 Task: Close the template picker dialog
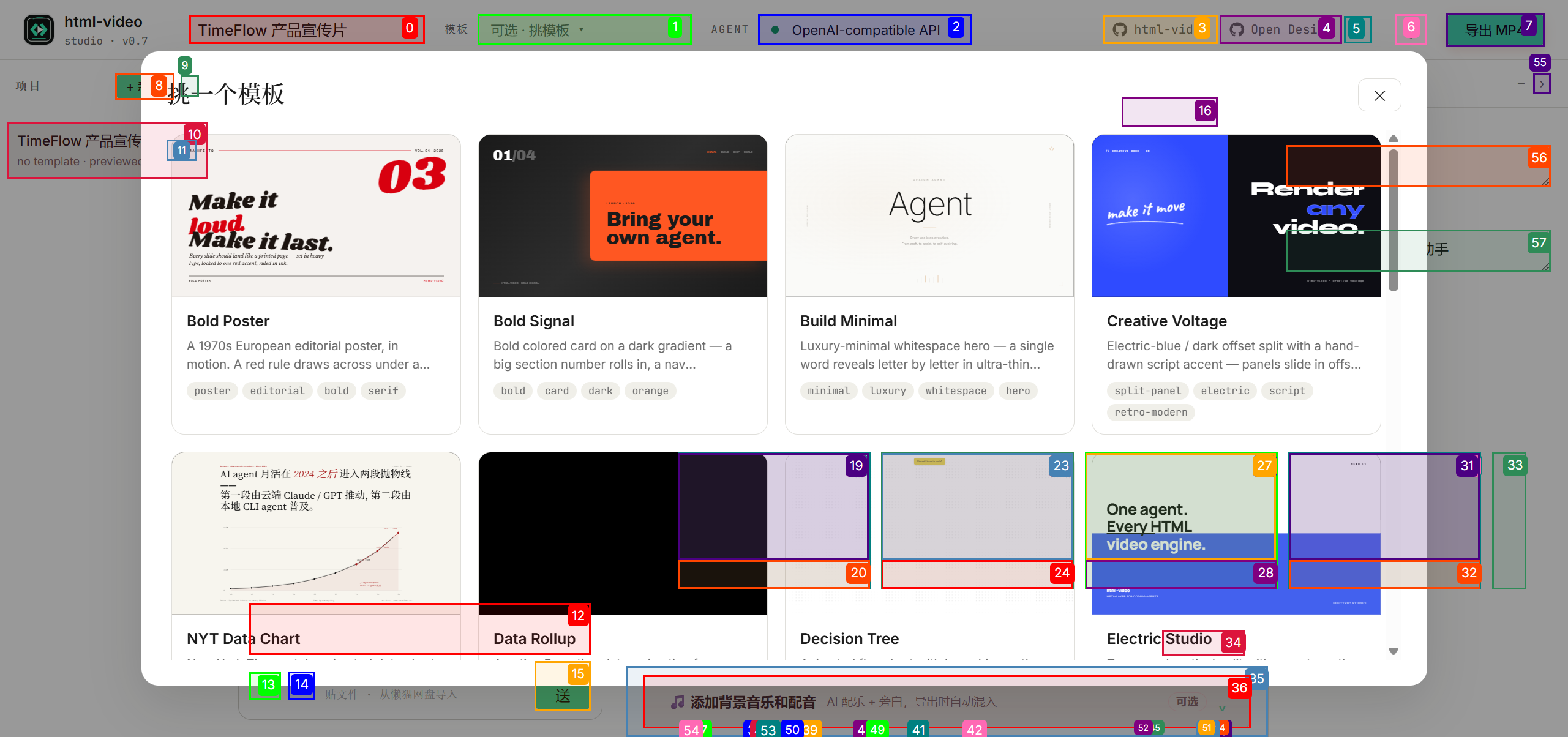[x=1379, y=95]
